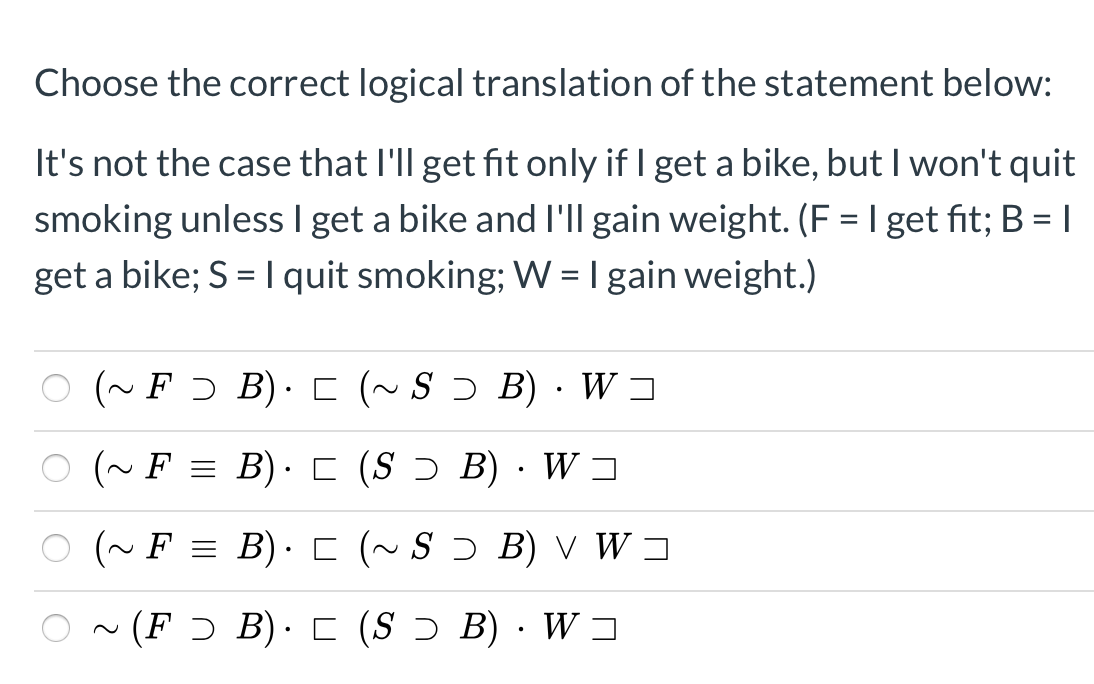Click the question prompt text
The height and width of the screenshot is (684, 1094).
point(540,83)
